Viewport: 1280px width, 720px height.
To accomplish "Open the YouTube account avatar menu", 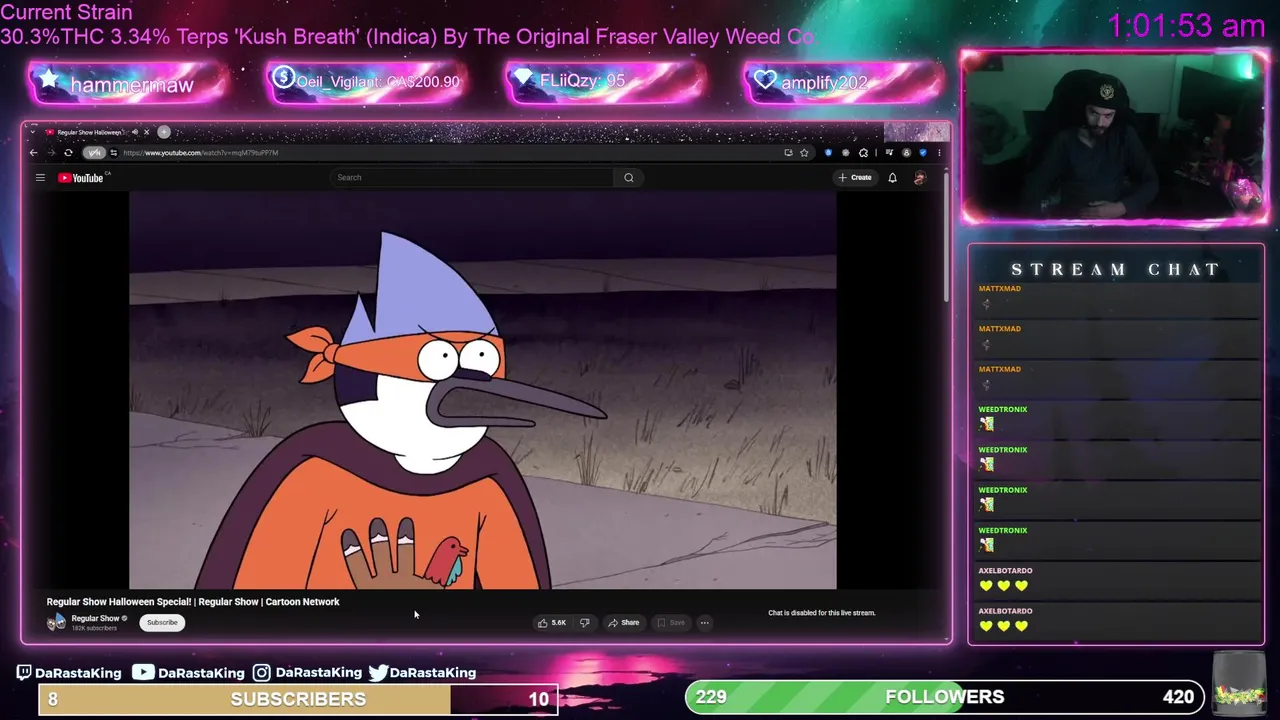I will (920, 178).
